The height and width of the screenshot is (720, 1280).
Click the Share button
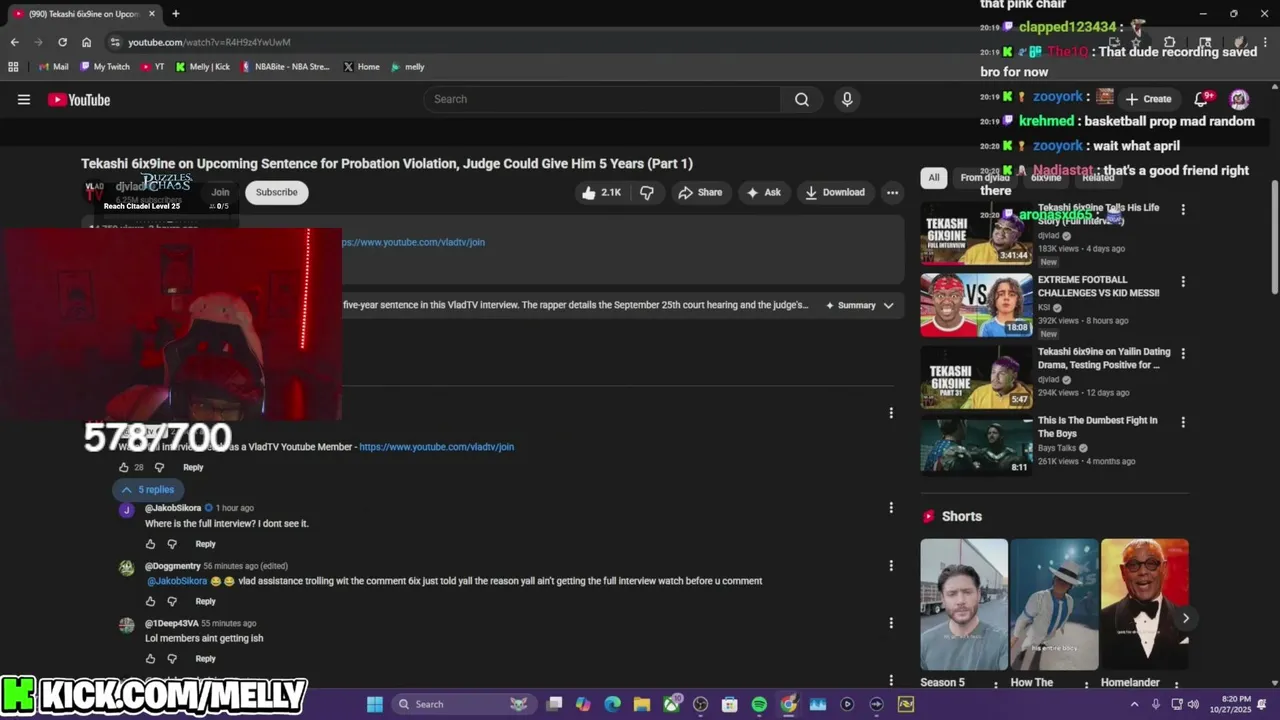(700, 192)
